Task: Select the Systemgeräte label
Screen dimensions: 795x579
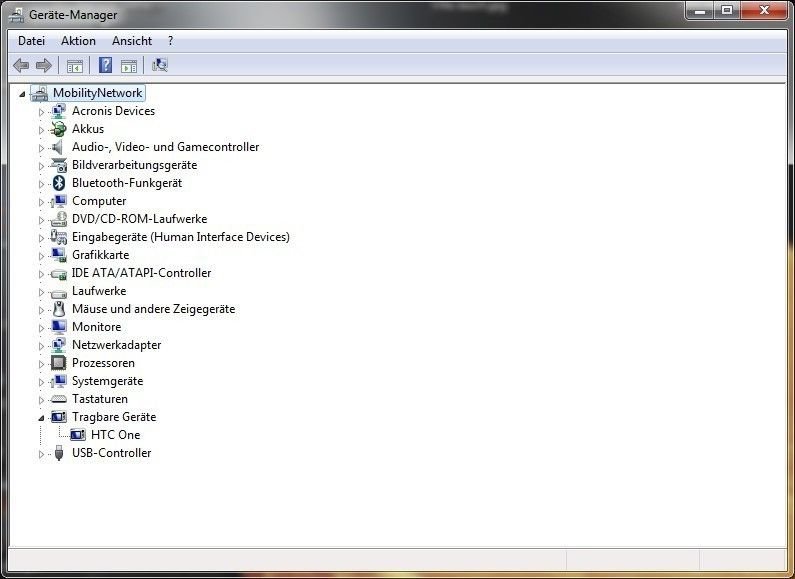Action: (x=107, y=381)
